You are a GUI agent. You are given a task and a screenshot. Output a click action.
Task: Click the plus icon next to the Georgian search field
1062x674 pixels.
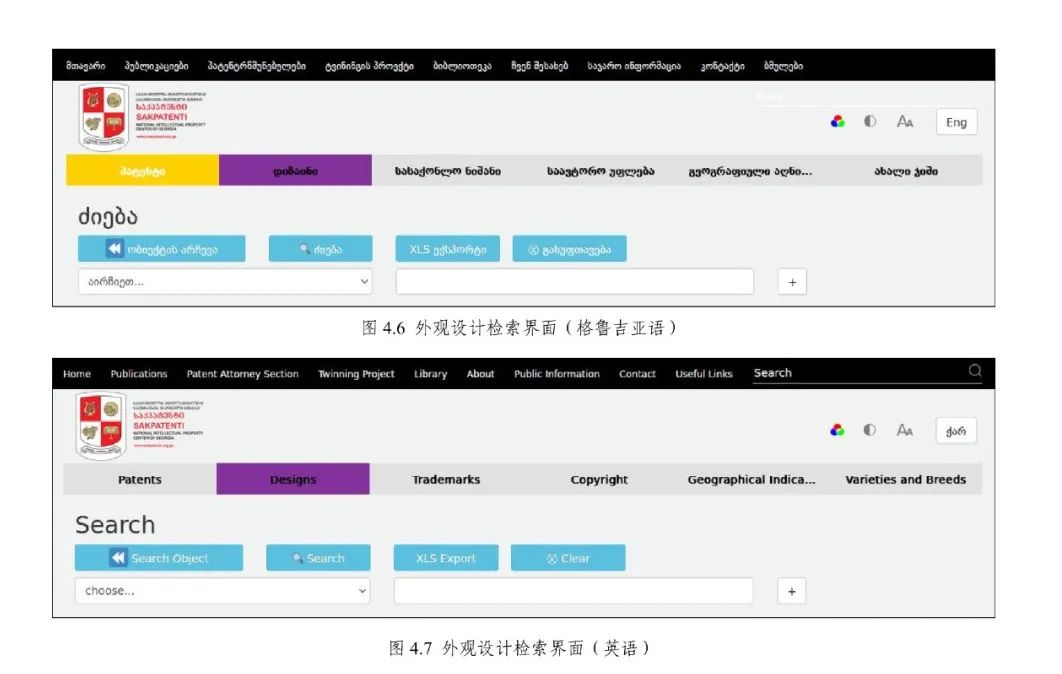tap(792, 282)
